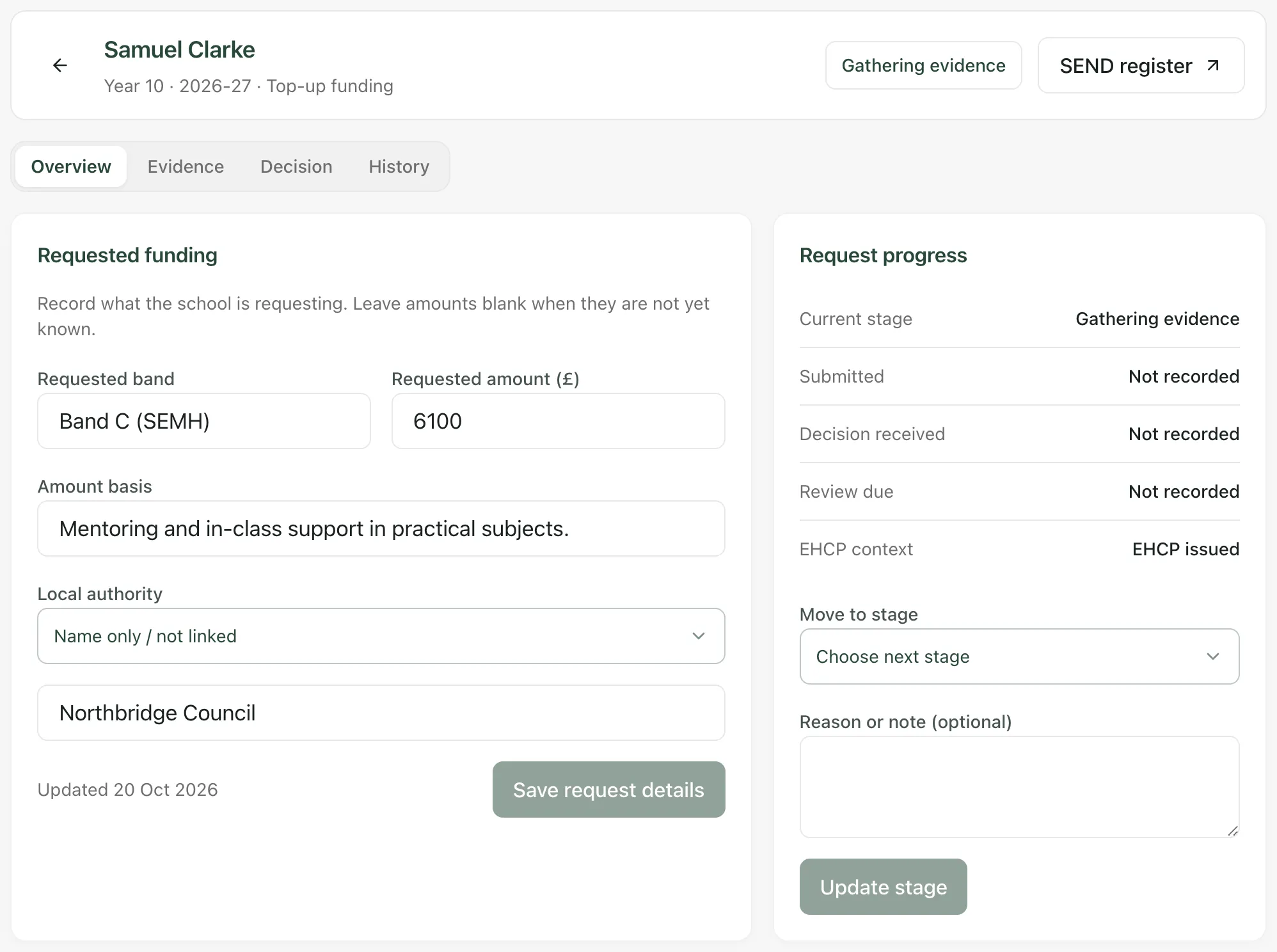Switch to the Evidence tab
The image size is (1277, 952).
[x=186, y=166]
